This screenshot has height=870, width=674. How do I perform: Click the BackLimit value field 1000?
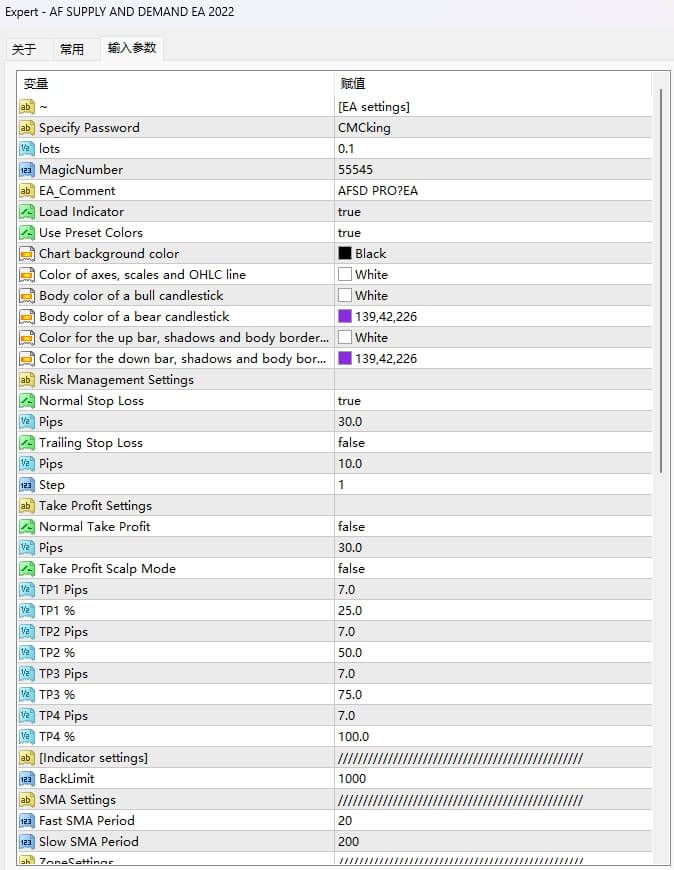pyautogui.click(x=353, y=779)
